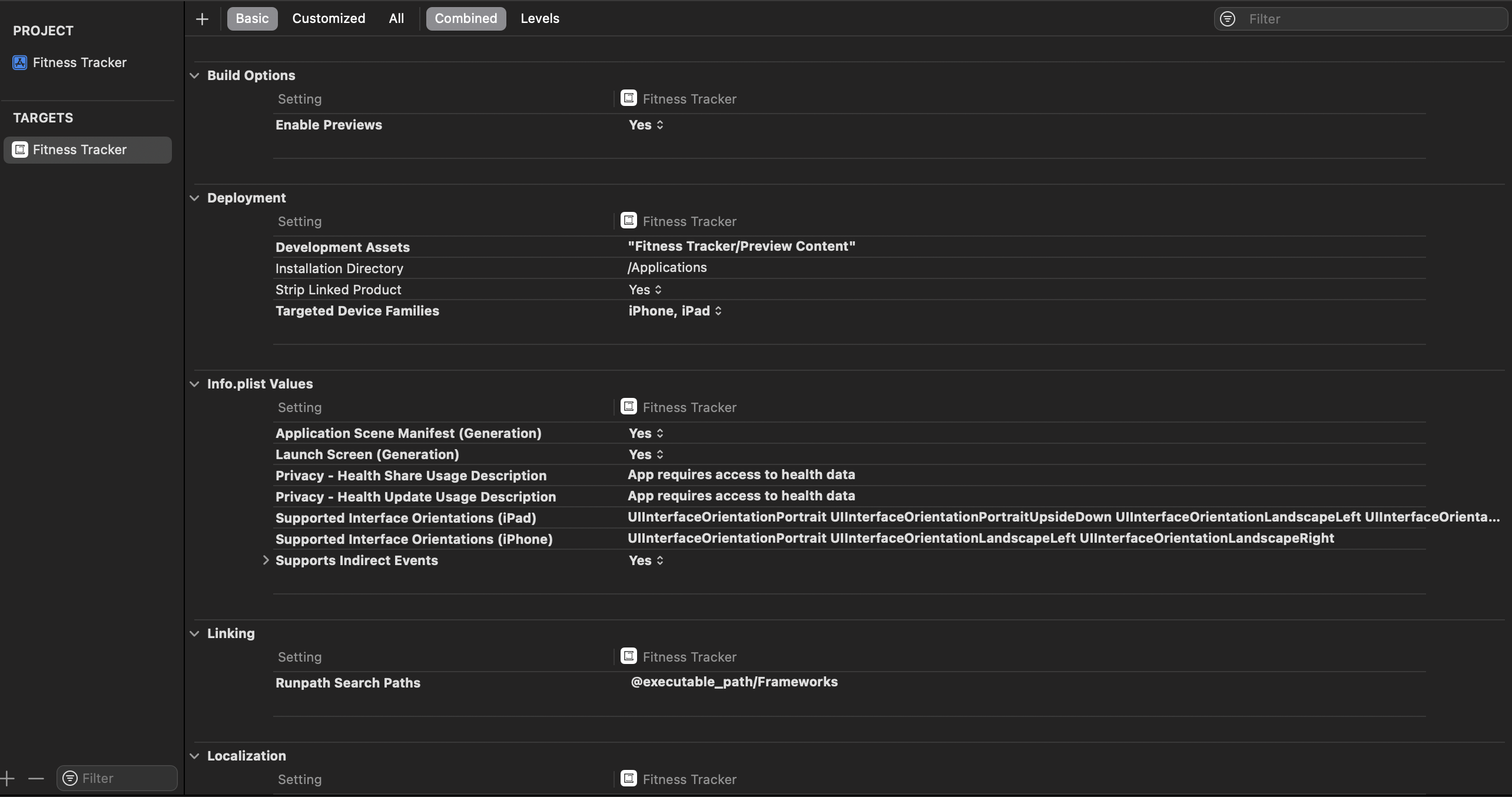Open Application Scene Manifest Yes popup
The width and height of the screenshot is (1512, 797).
[x=646, y=433]
